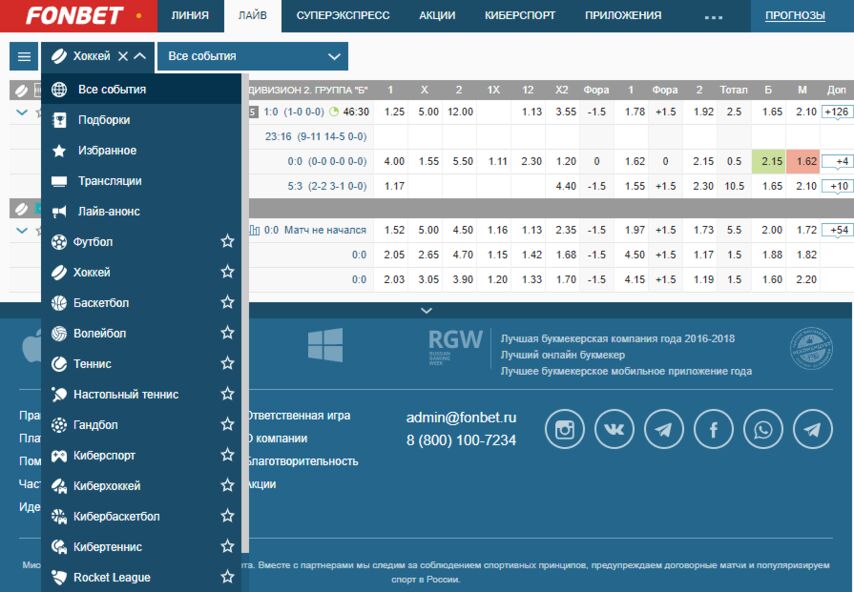The image size is (854, 592).
Task: Toggle favorite star for Киберспорт
Action: (x=227, y=455)
